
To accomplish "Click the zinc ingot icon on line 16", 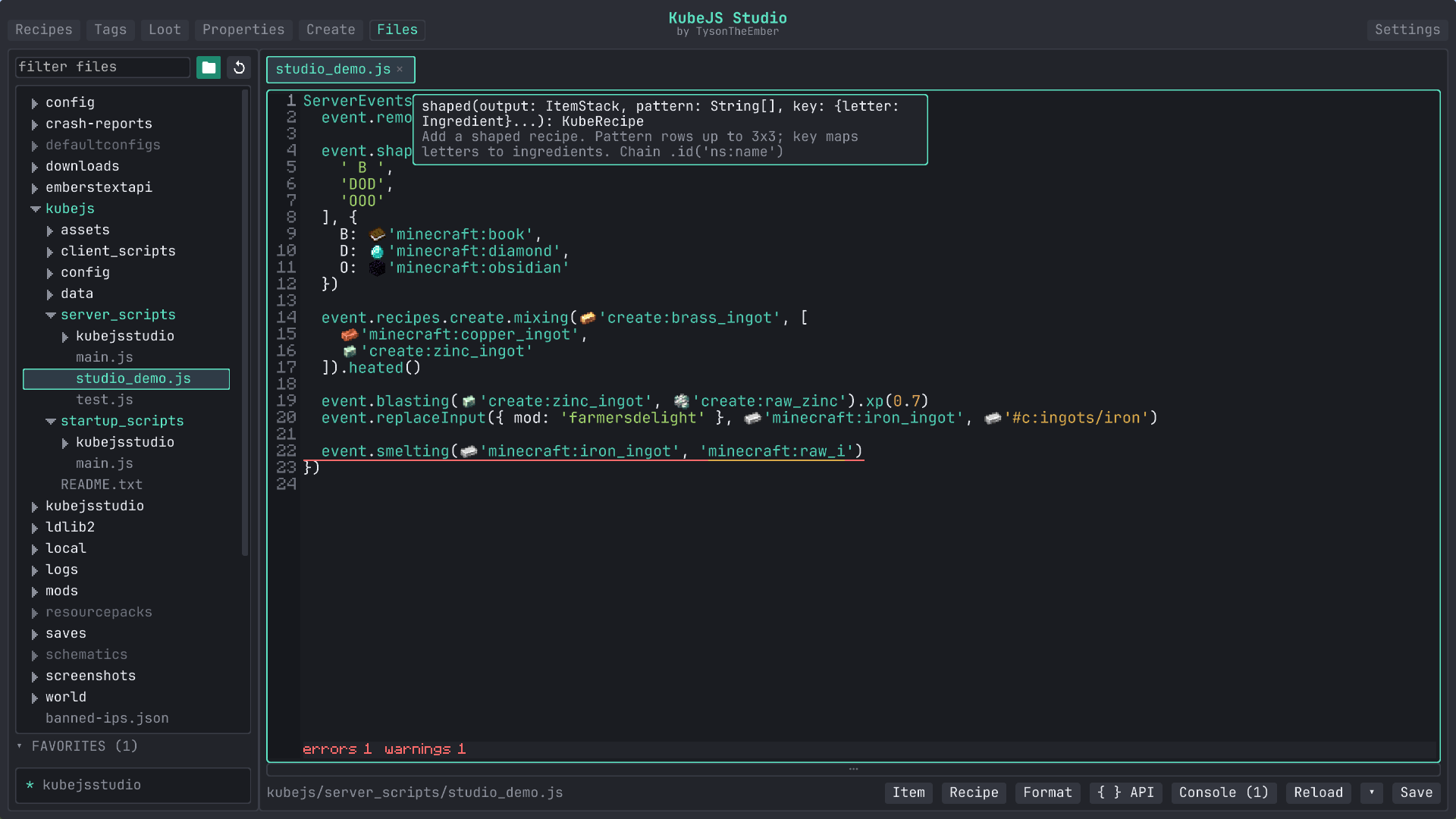I will (x=350, y=351).
